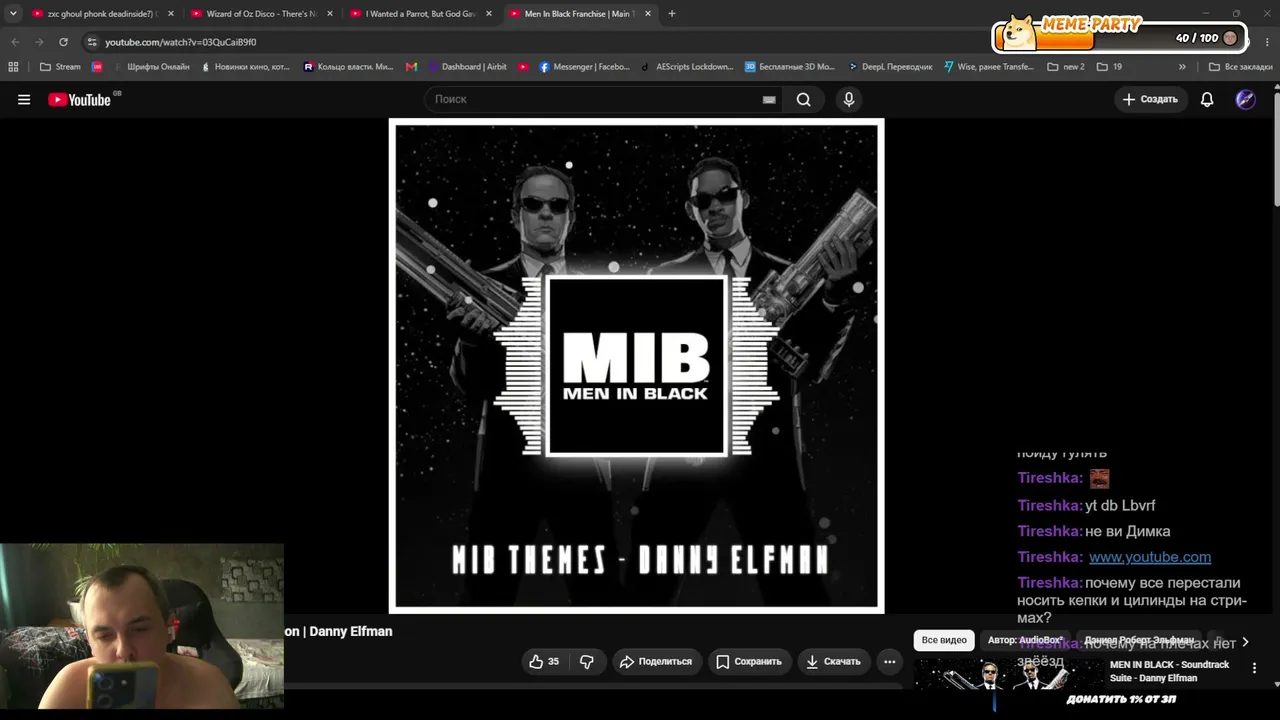This screenshot has height=720, width=1280.
Task: Go forward in browser history
Action: click(39, 42)
